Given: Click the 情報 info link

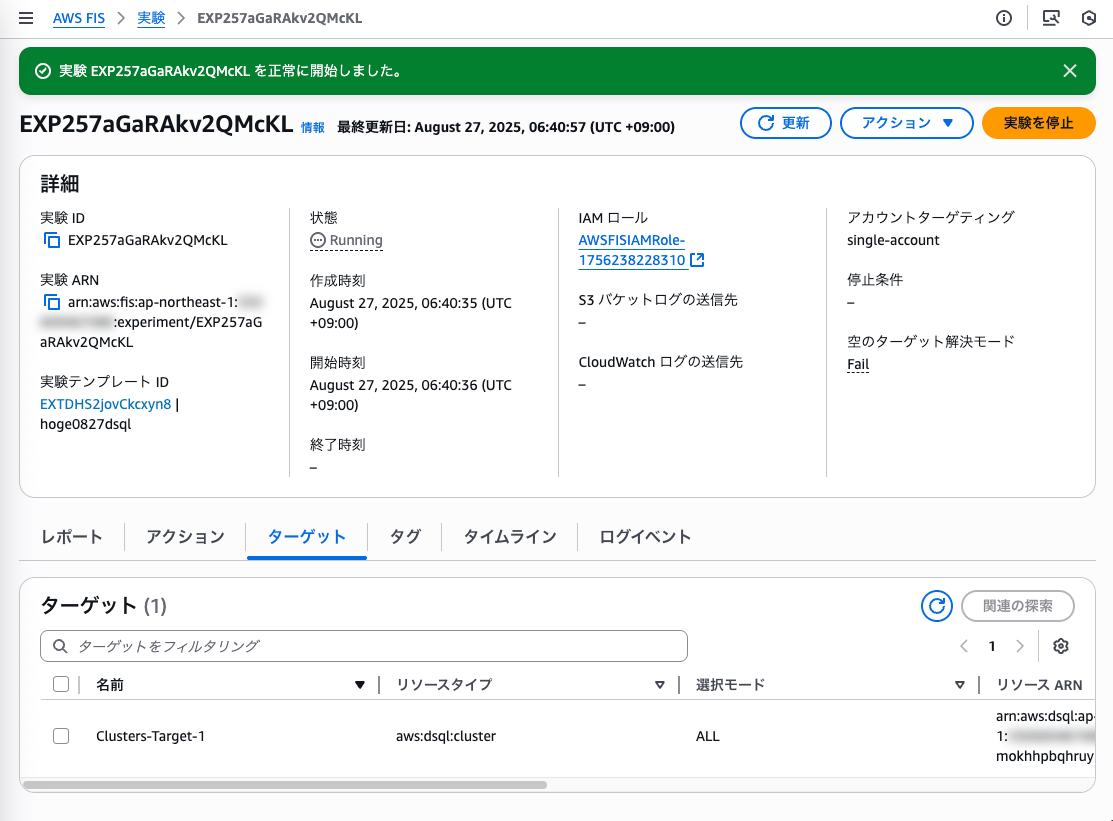Looking at the screenshot, I should (312, 128).
